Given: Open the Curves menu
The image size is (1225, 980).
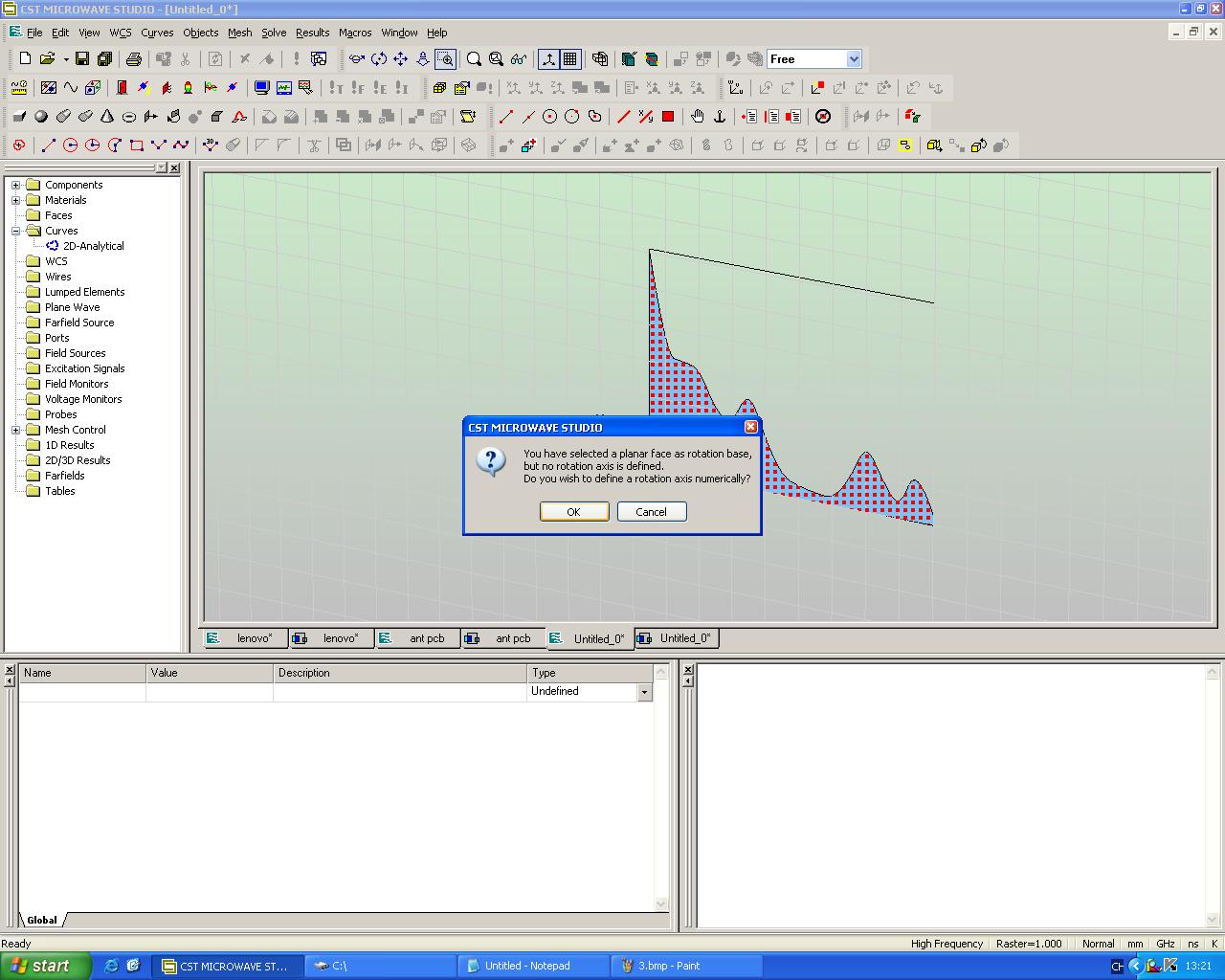Looking at the screenshot, I should pos(157,33).
